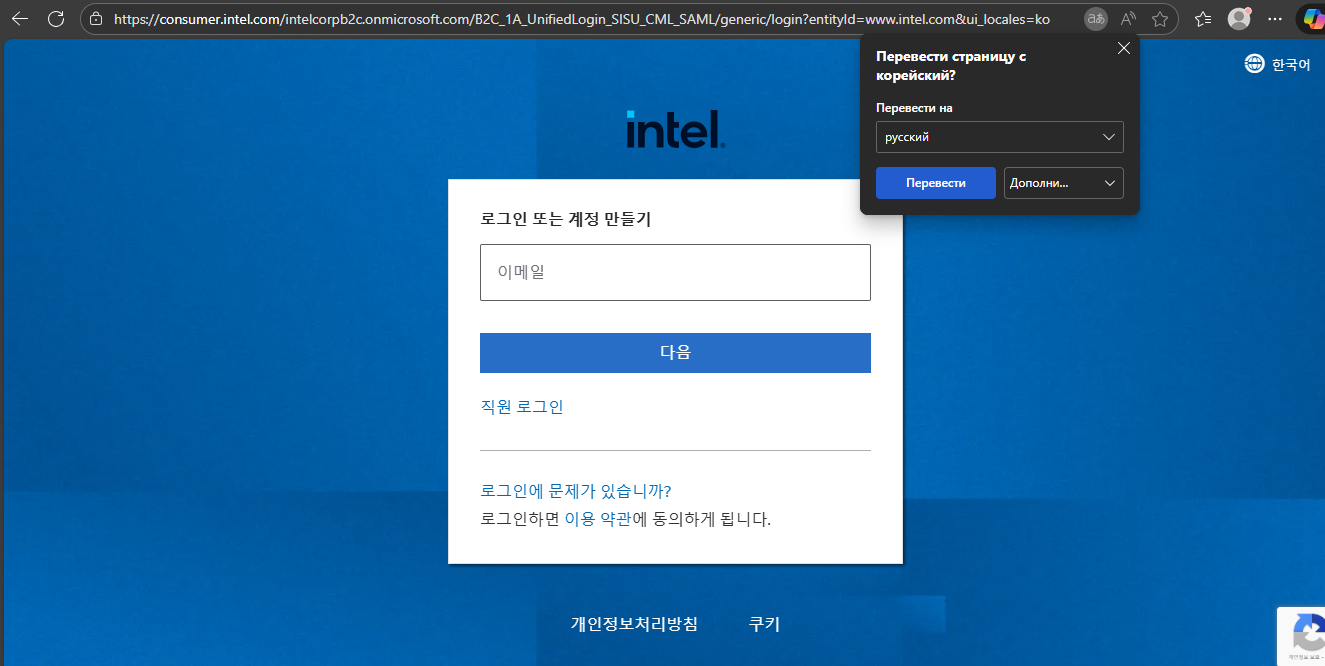Click the globe icon beside 한국어
Image resolution: width=1325 pixels, height=666 pixels.
click(1254, 64)
